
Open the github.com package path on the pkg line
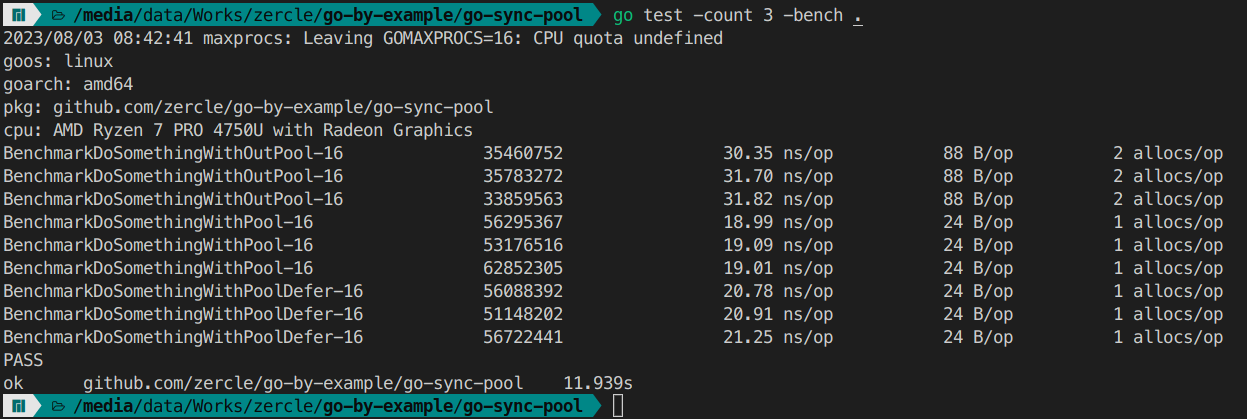pyautogui.click(x=273, y=107)
